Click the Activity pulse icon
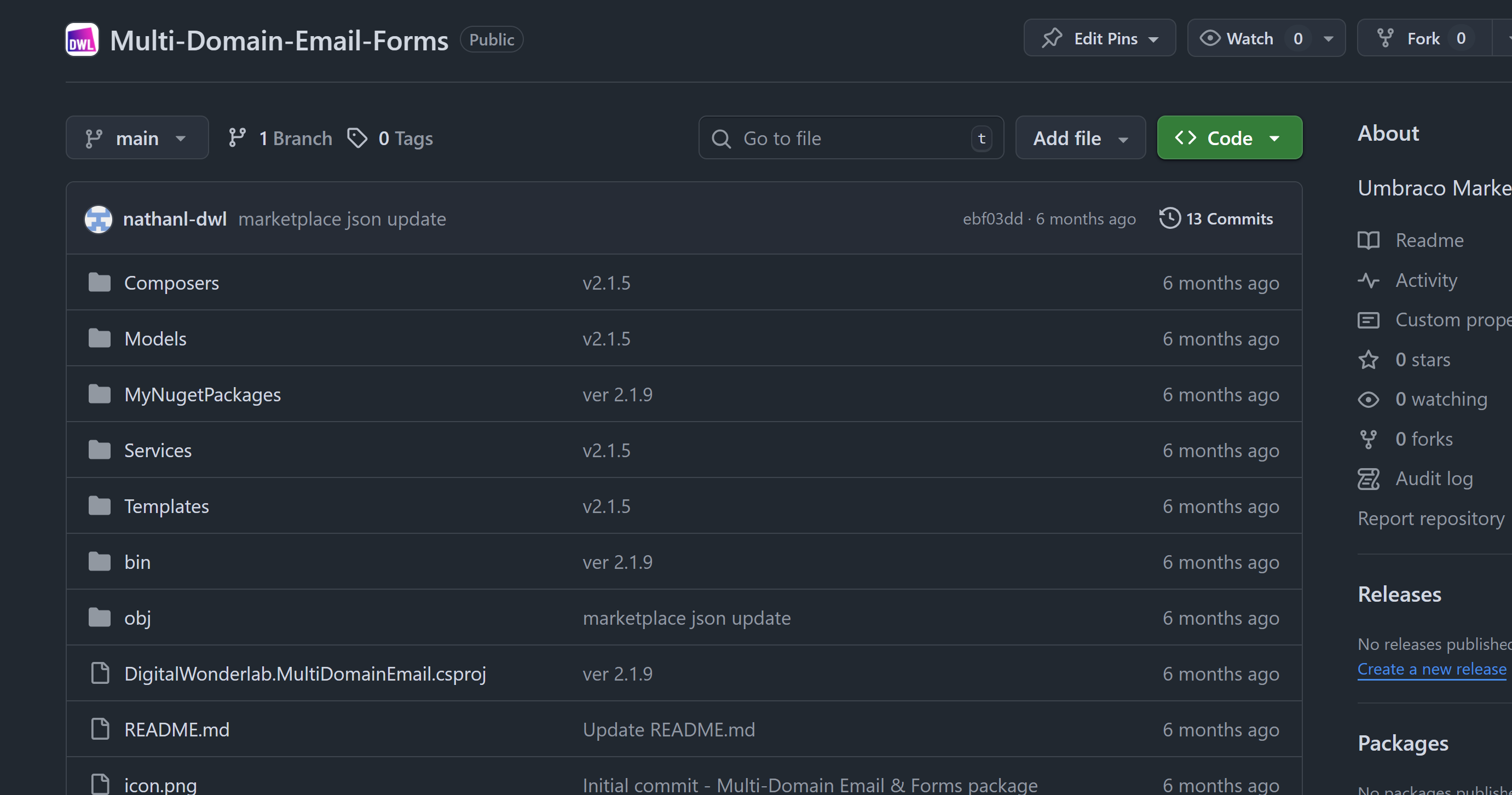Screen dimensions: 1512x795 coord(1368,281)
